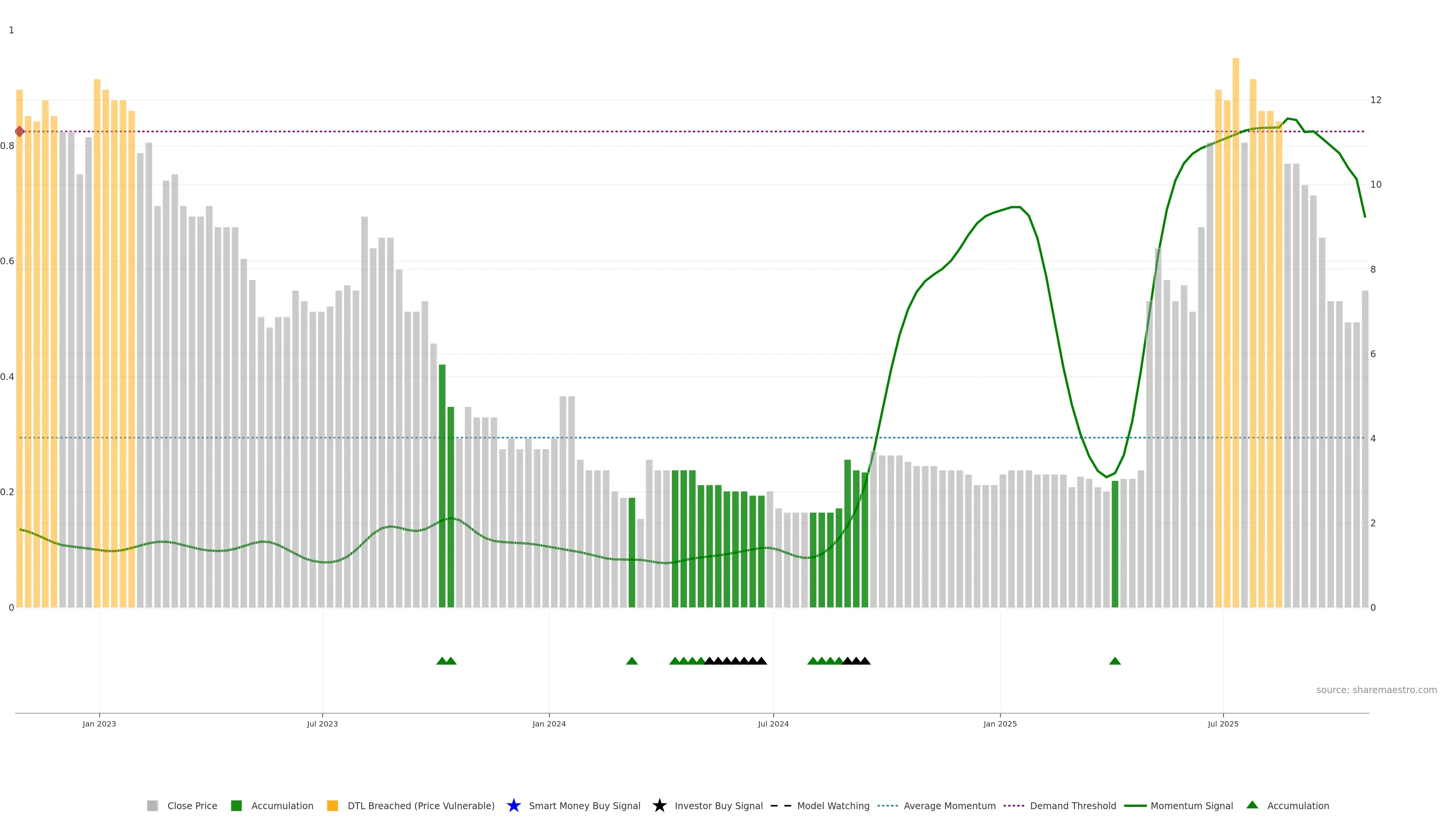Click the green Momentum Signal legend line
This screenshot has height=819, width=1456.
pyautogui.click(x=1135, y=805)
